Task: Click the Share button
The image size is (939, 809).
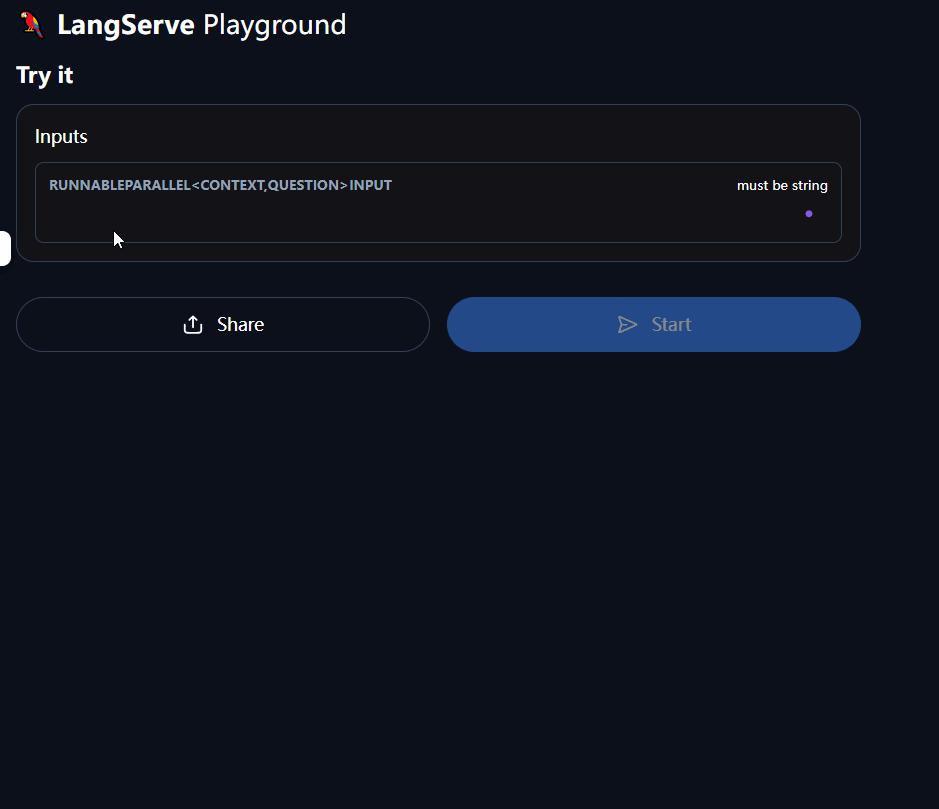Action: (x=223, y=325)
